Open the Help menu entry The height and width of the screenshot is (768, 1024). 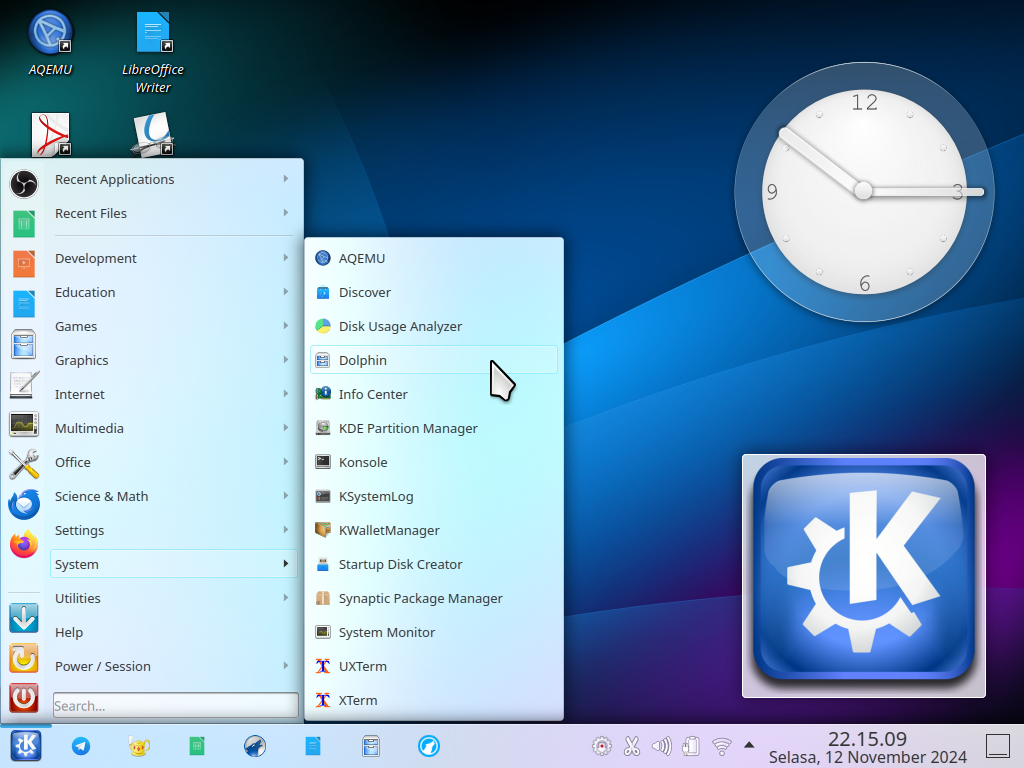pyautogui.click(x=174, y=632)
